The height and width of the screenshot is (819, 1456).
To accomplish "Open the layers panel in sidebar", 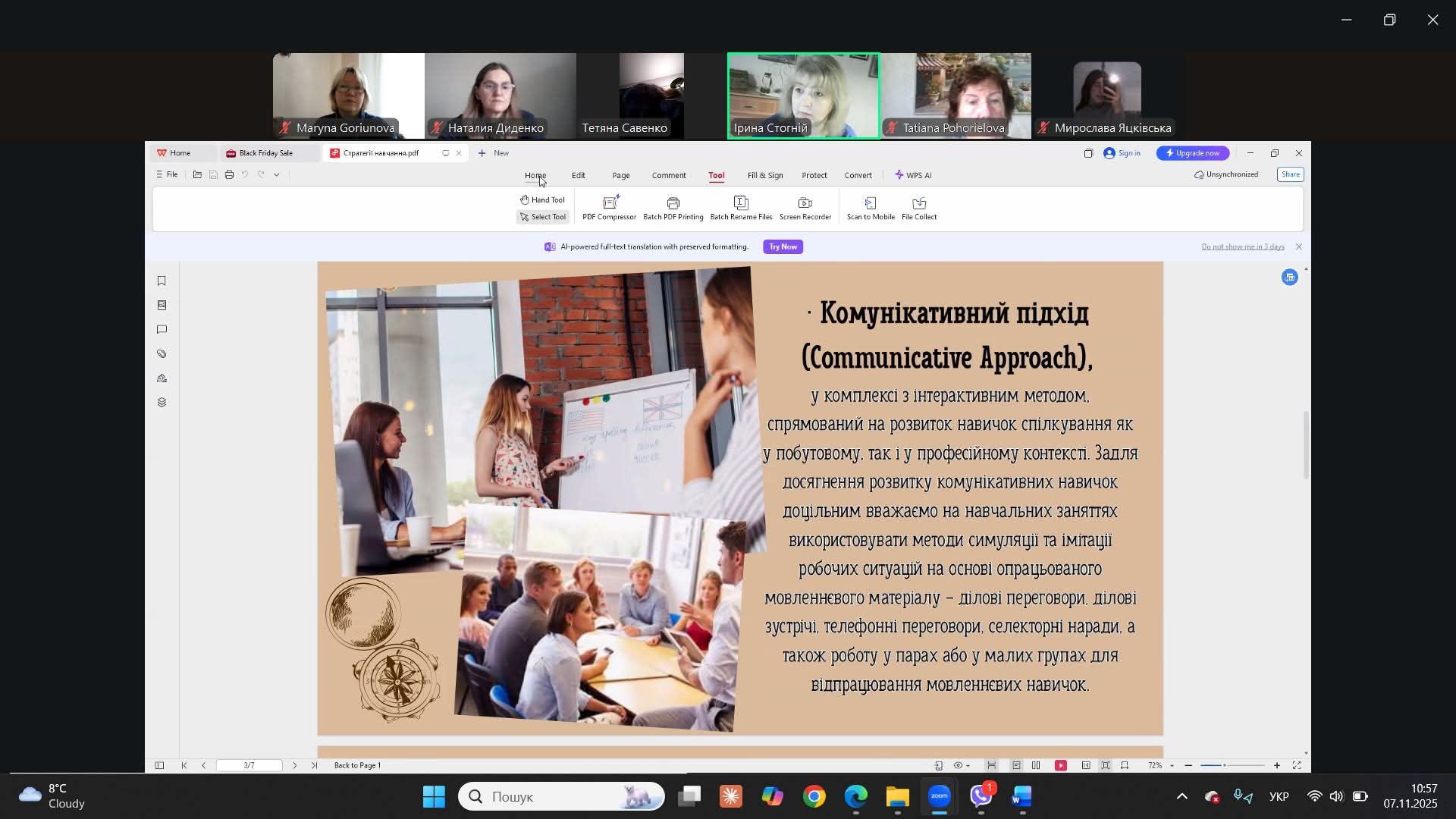I will pyautogui.click(x=162, y=403).
